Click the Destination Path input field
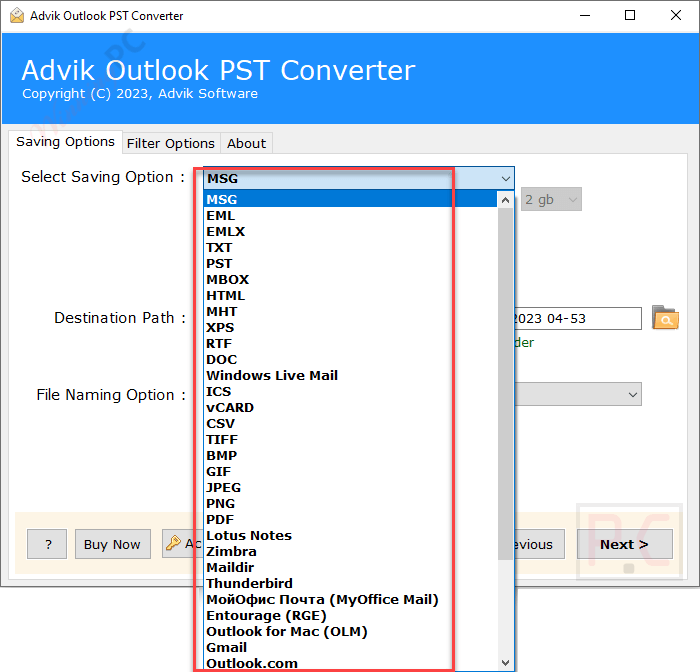Viewport: 700px width, 672px height. pos(578,318)
